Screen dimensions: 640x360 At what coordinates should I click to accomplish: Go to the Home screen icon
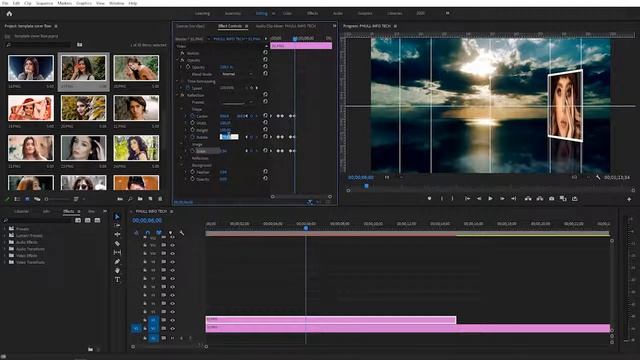9,13
